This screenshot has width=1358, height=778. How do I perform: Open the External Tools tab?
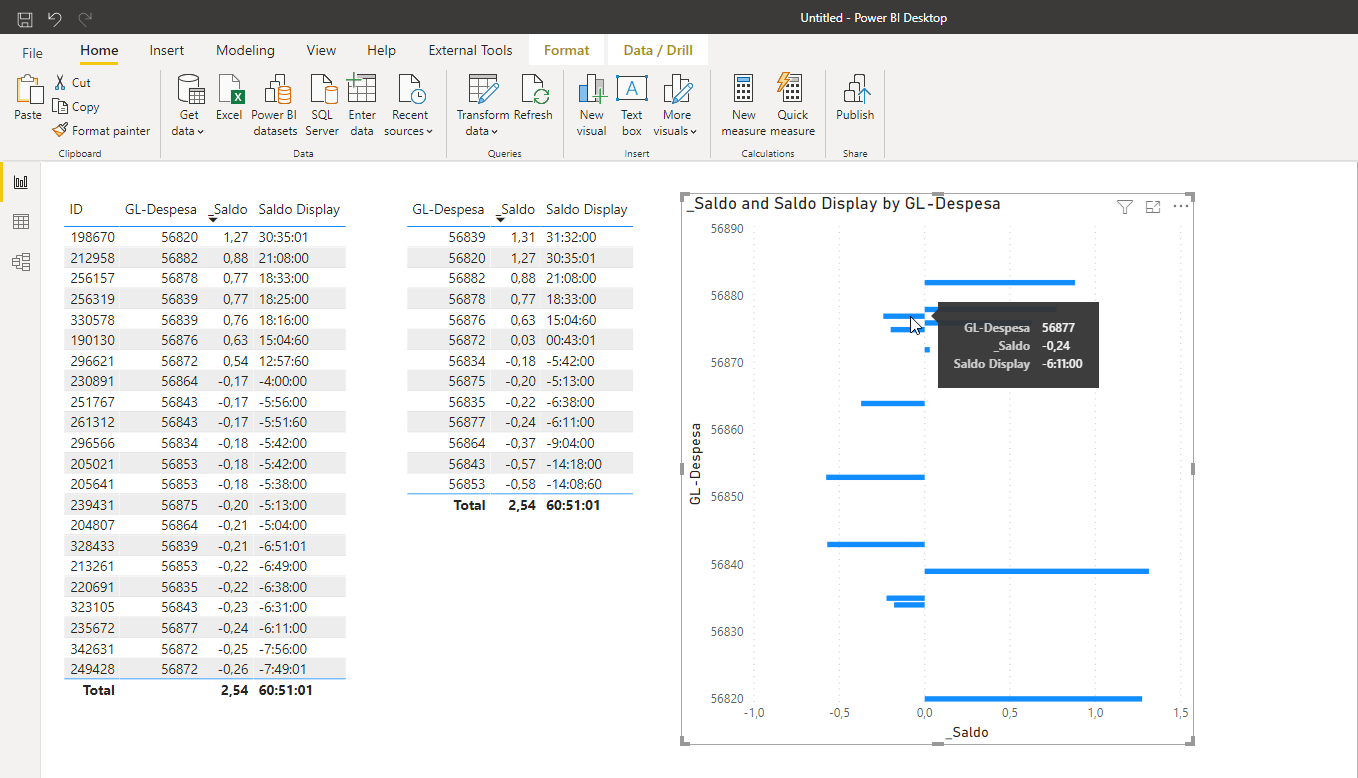pyautogui.click(x=470, y=50)
